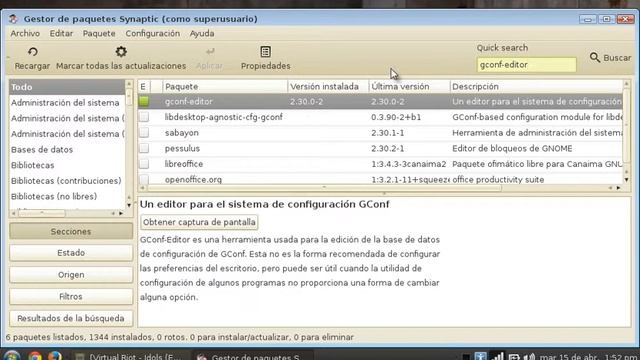This screenshot has height=360, width=640.
Task: Click the Buscar magnifier icon
Action: (x=595, y=58)
